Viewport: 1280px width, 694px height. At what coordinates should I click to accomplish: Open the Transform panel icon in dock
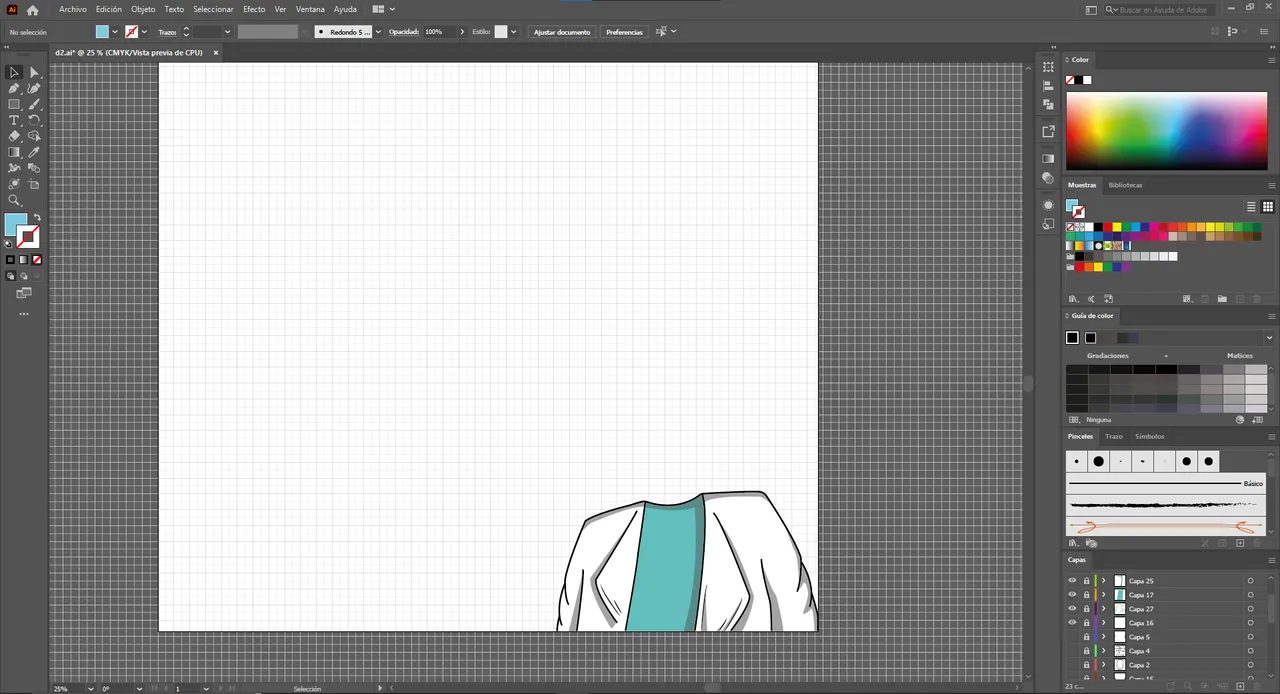click(1048, 67)
